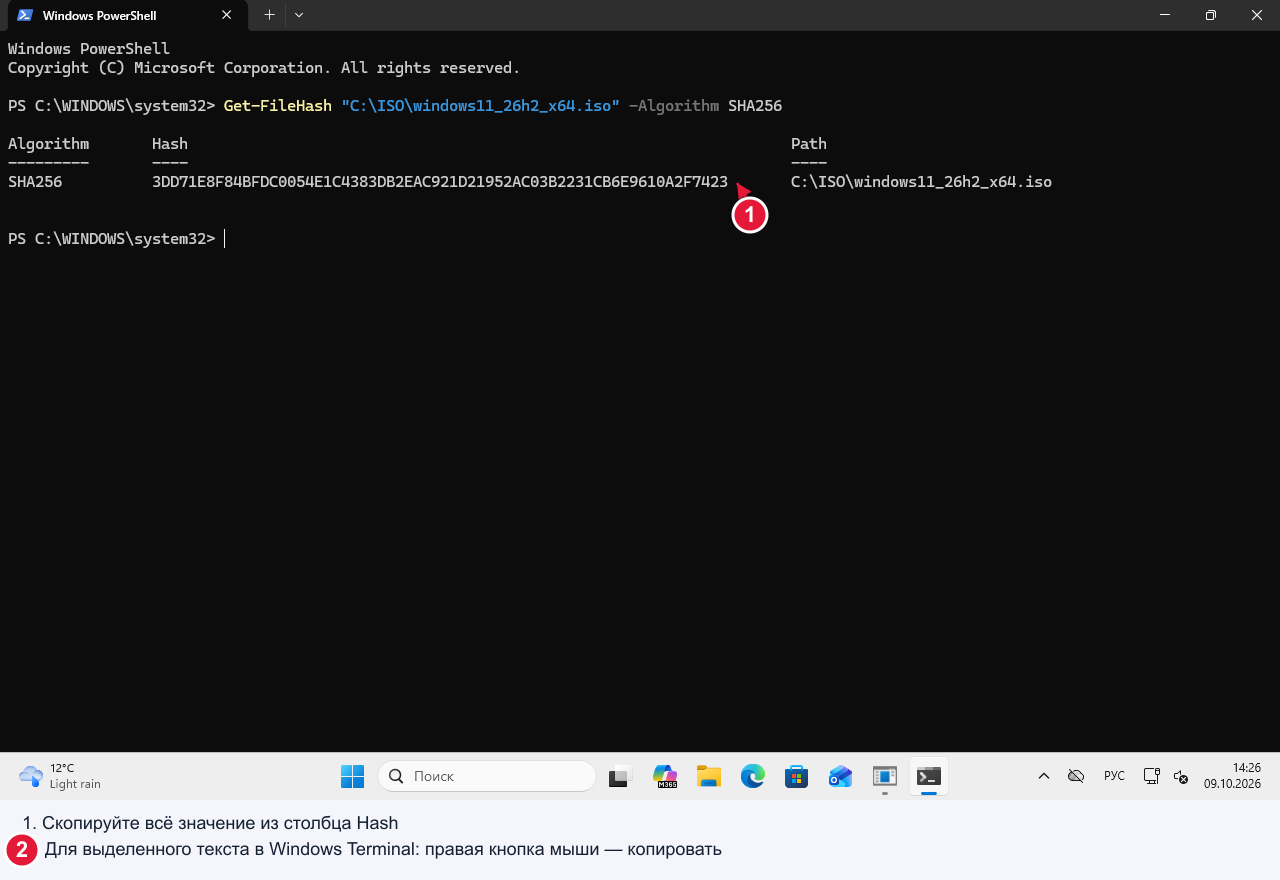Launch Microsoft Edge from the taskbar

coord(753,776)
